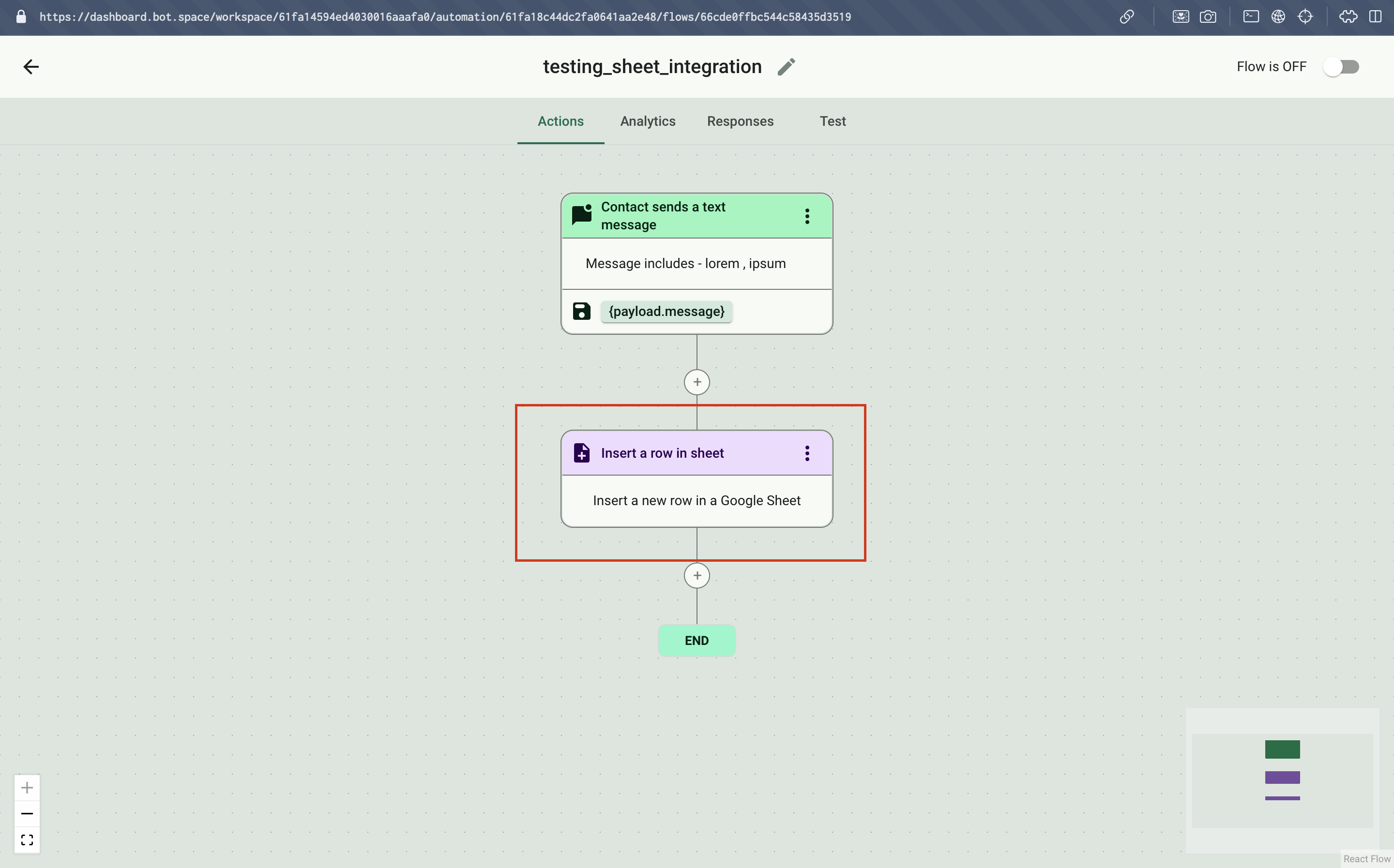Open the Responses tab

(x=740, y=121)
